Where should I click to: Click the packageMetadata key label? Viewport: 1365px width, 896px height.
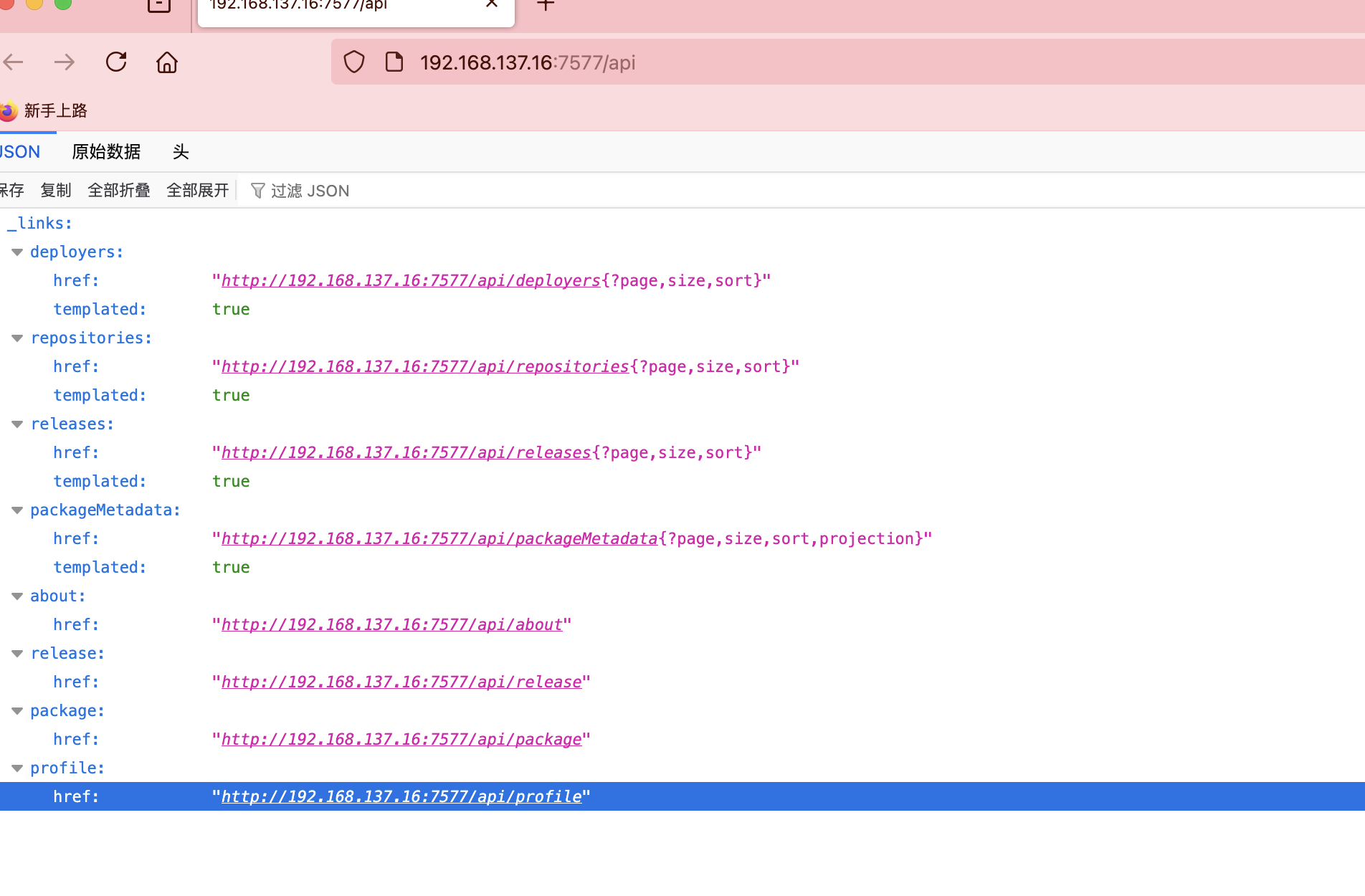105,510
